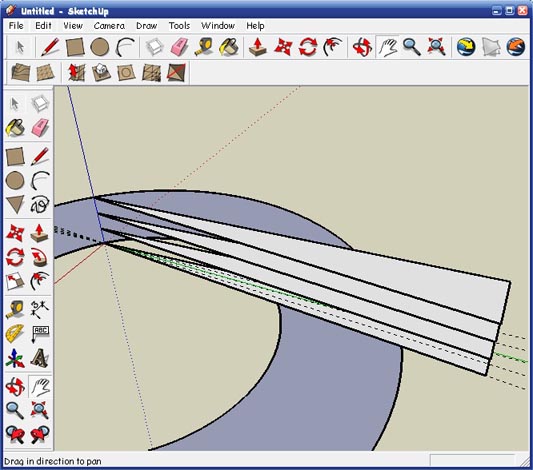
Task: Select the Flip Edge sandbox tool
Action: pos(176,72)
